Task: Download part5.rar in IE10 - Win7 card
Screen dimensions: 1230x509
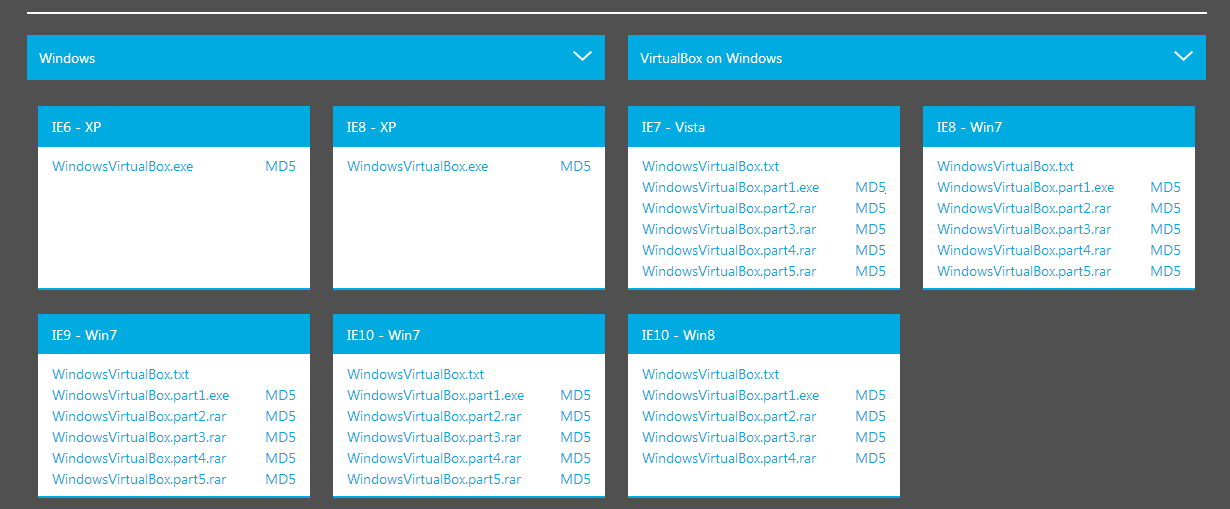Action: (x=434, y=479)
